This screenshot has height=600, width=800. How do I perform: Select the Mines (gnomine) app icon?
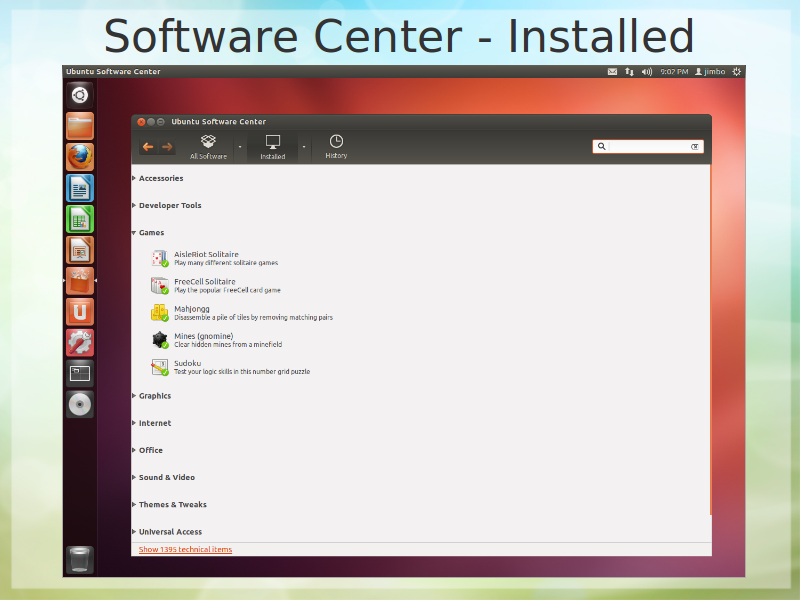point(160,340)
